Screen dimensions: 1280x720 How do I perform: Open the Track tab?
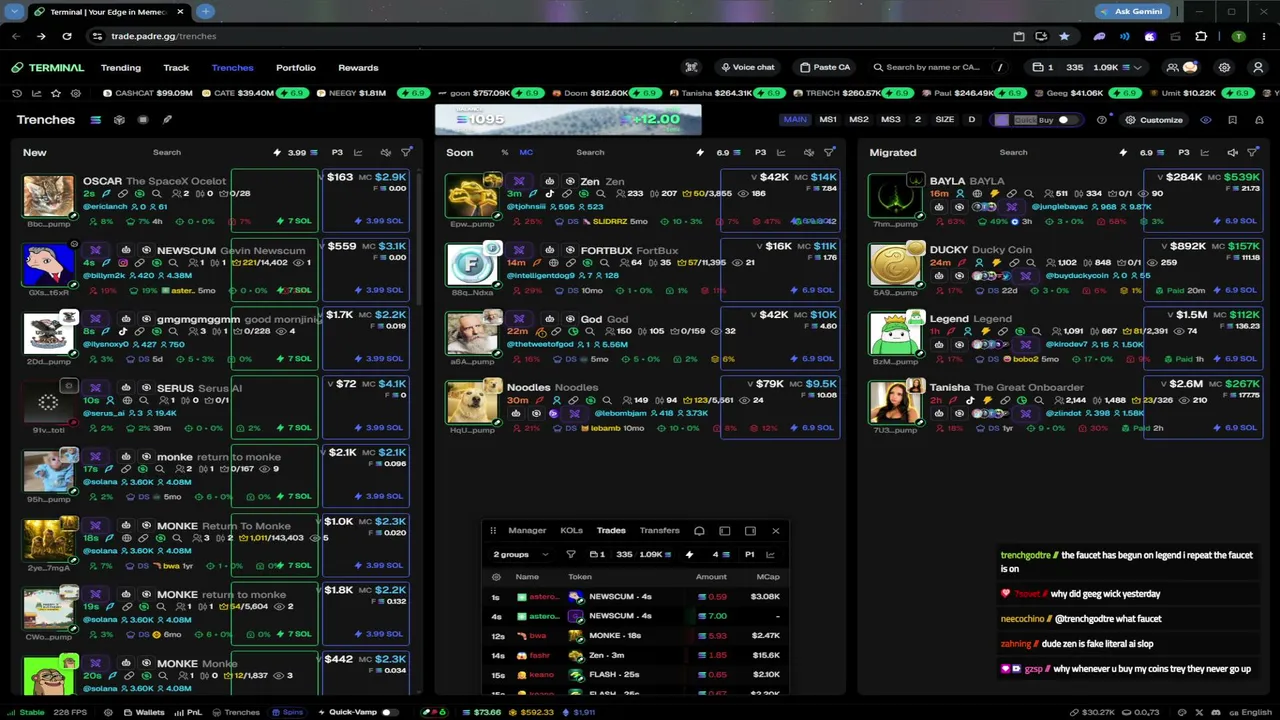[176, 68]
